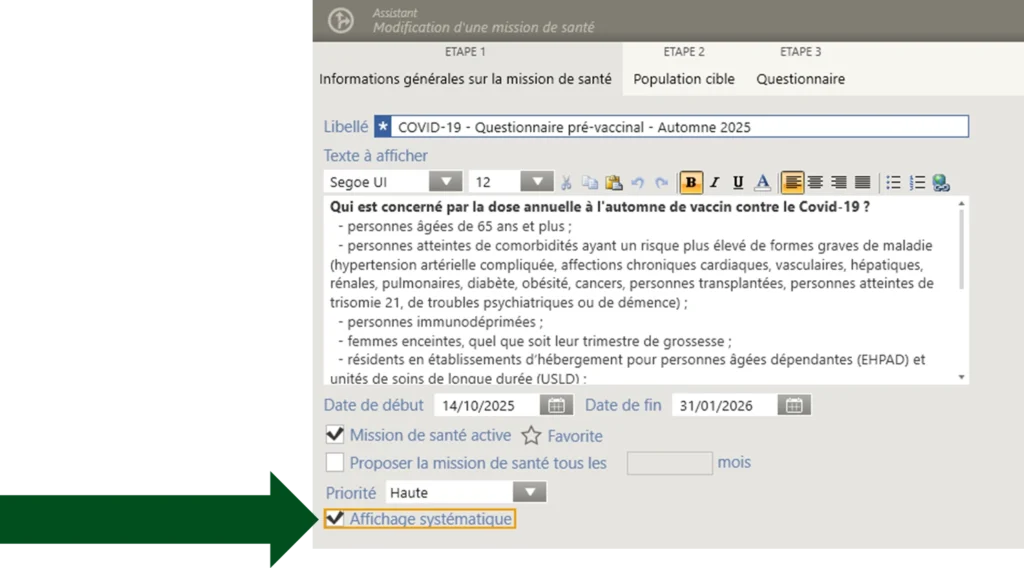The image size is (1024, 568).
Task: Open the text font color picker
Action: point(762,182)
